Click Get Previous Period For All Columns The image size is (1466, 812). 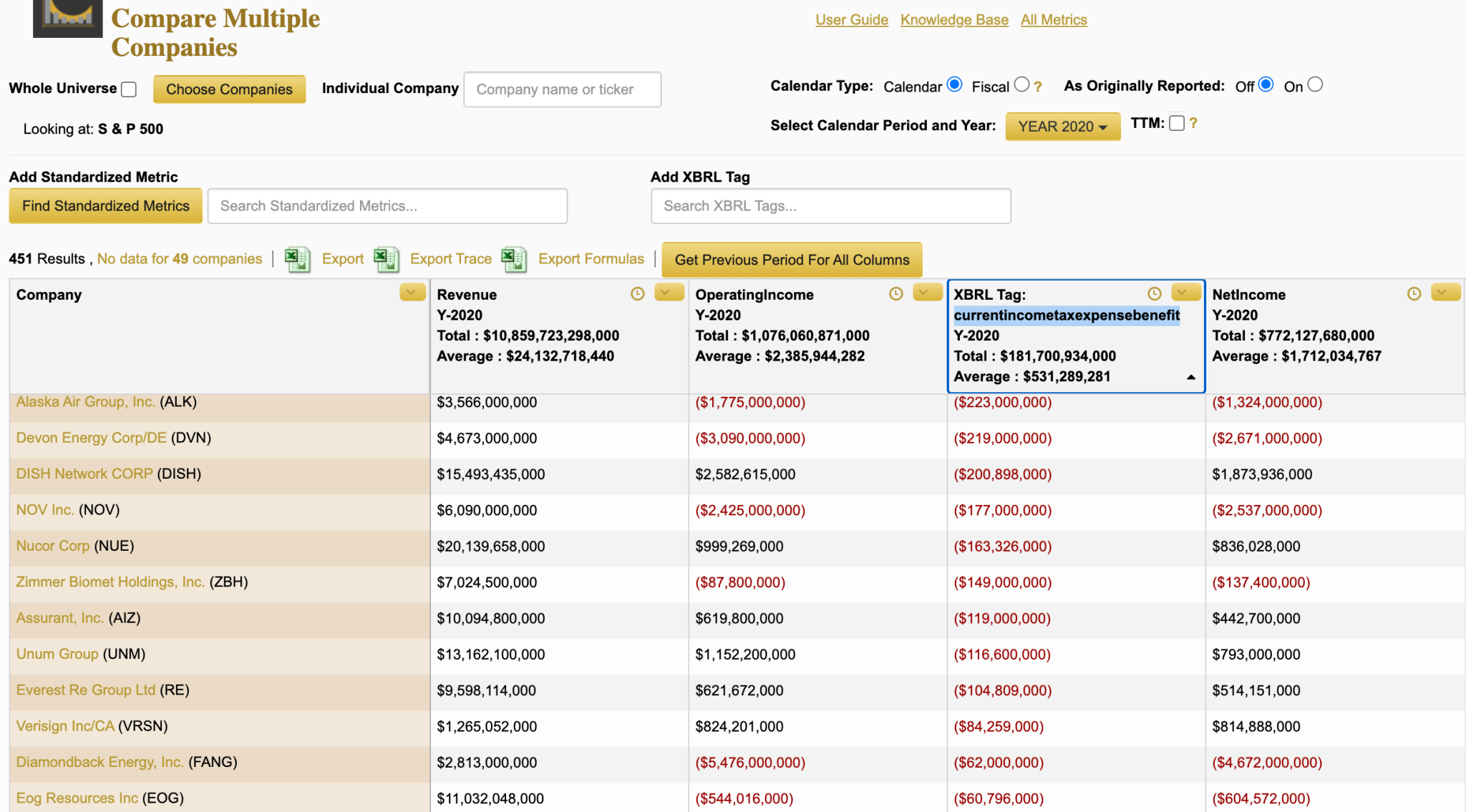tap(792, 260)
